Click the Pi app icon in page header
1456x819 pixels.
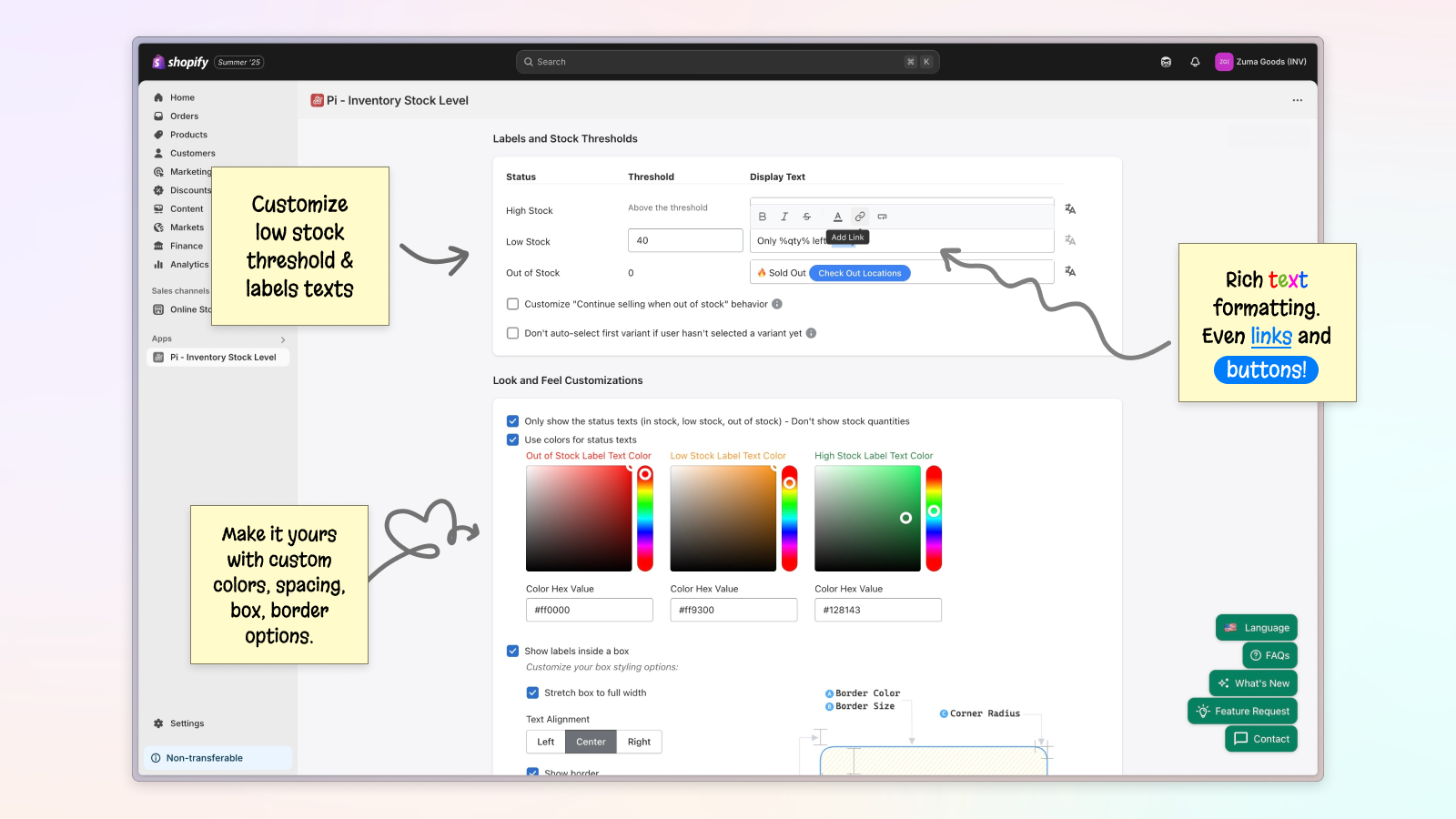pyautogui.click(x=317, y=100)
